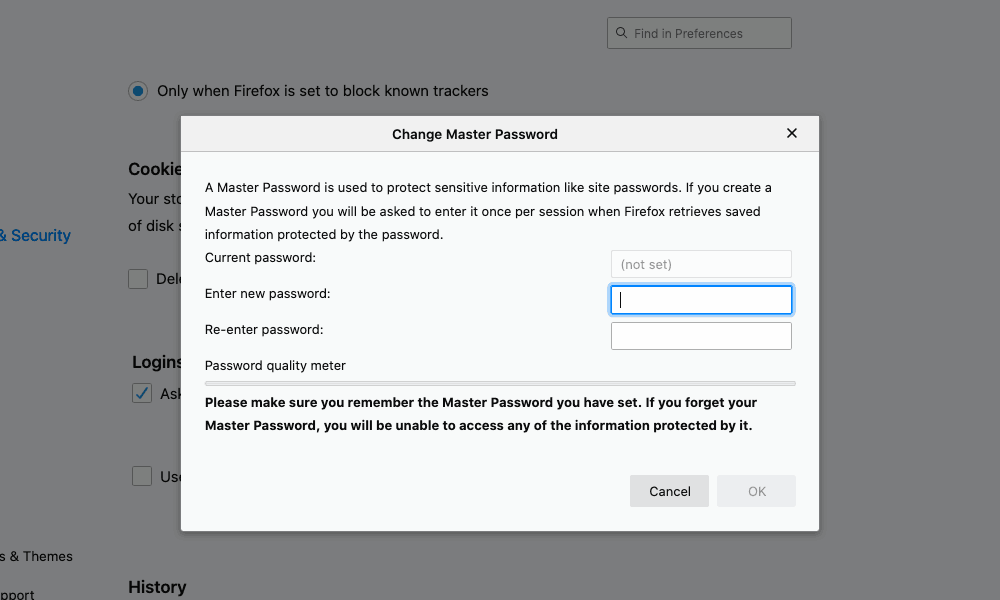Click the Find in Preferences search field

(x=699, y=33)
